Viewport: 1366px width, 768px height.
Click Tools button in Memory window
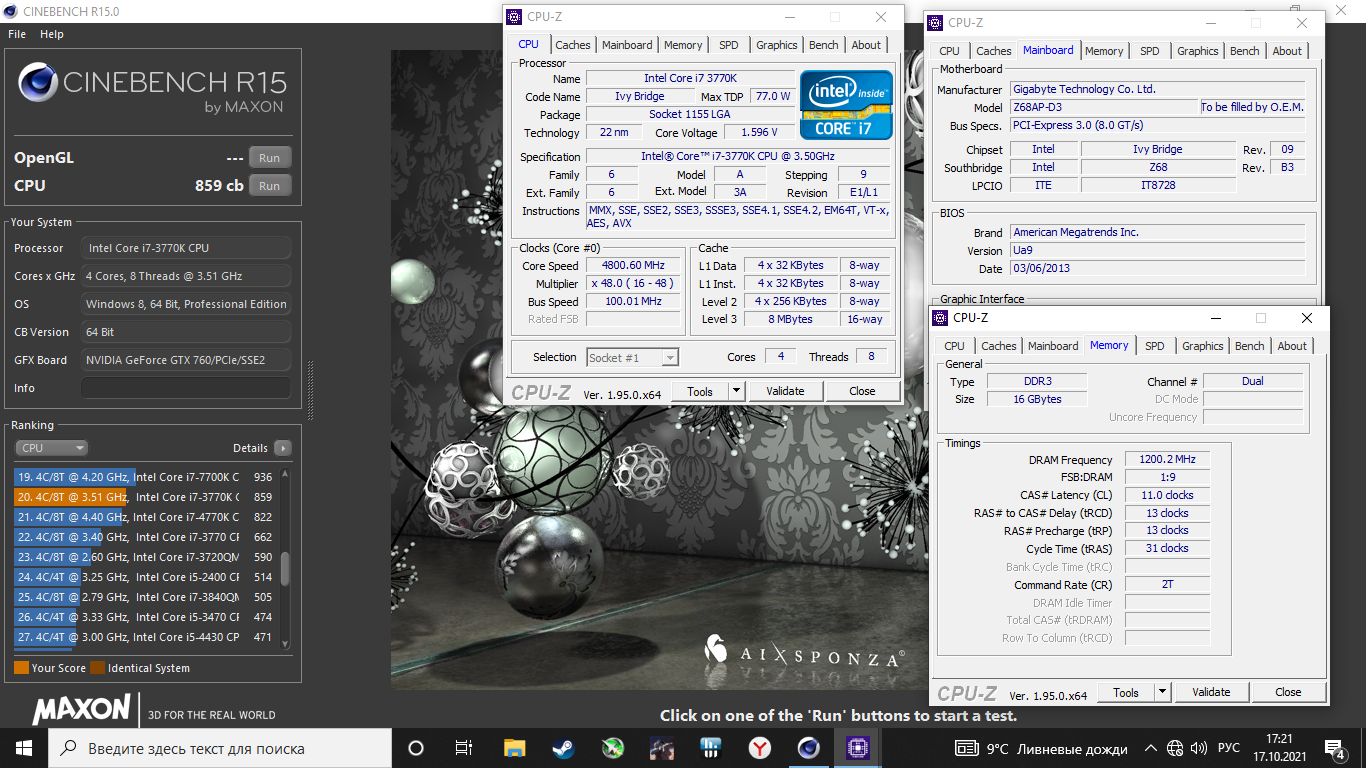(x=1126, y=692)
